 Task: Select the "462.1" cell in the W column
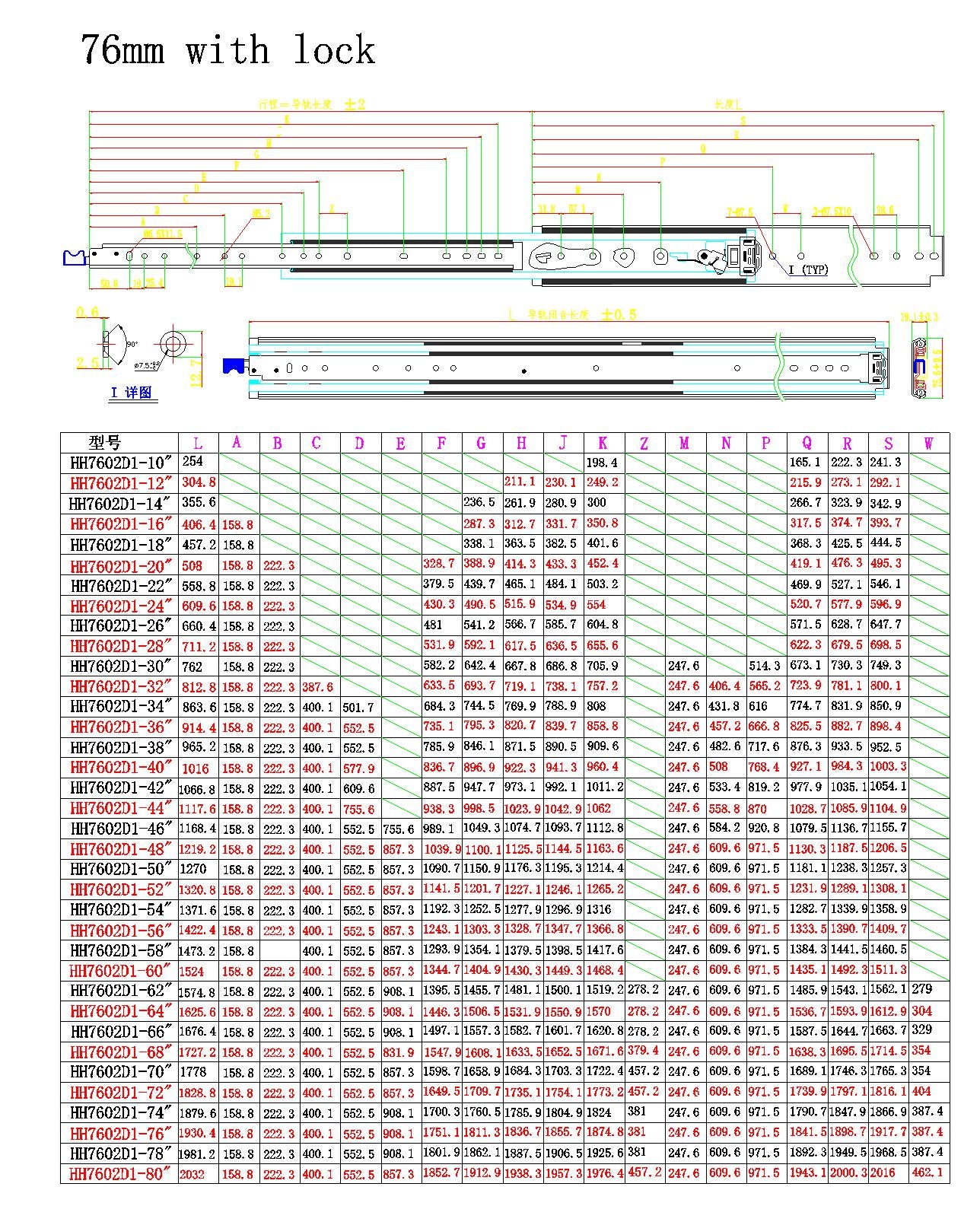[927, 1172]
